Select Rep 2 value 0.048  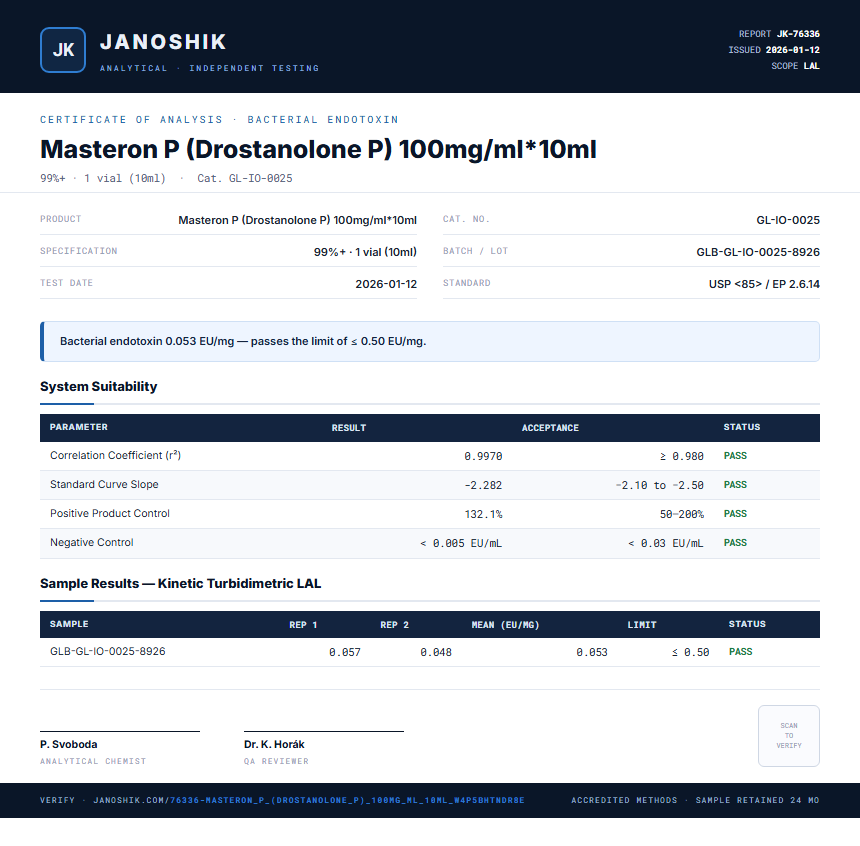(x=436, y=652)
